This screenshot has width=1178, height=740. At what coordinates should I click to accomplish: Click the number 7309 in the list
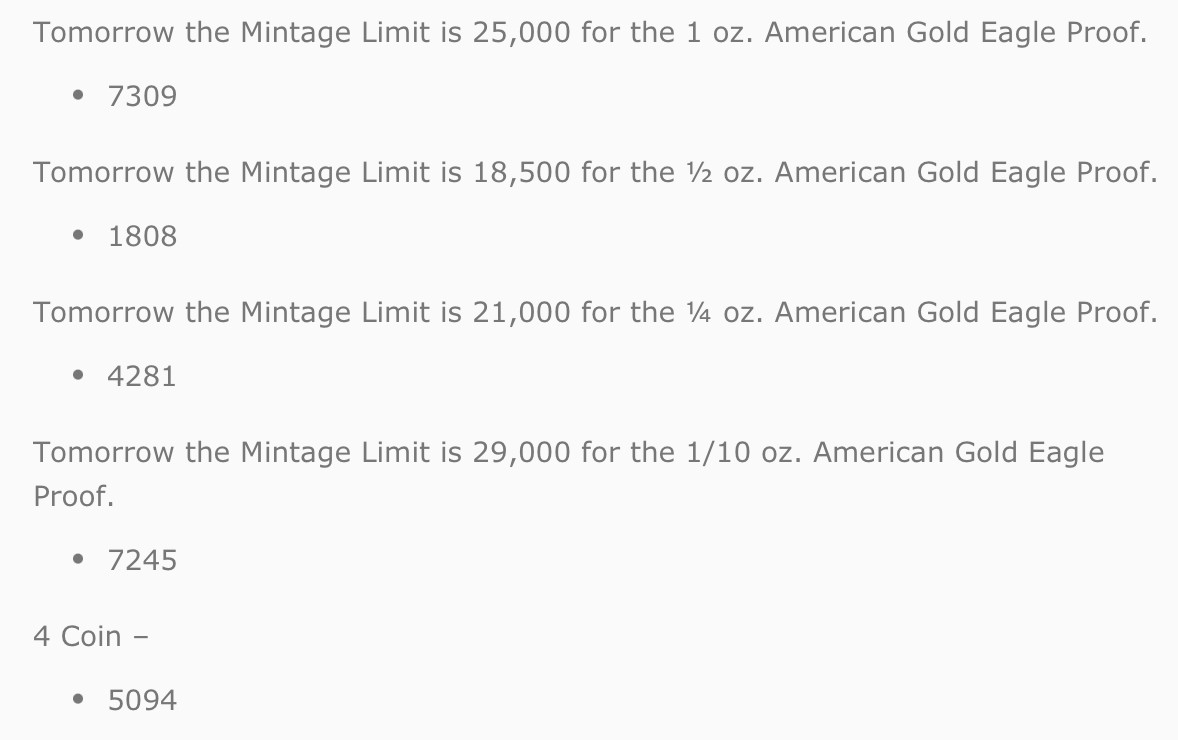coord(142,97)
